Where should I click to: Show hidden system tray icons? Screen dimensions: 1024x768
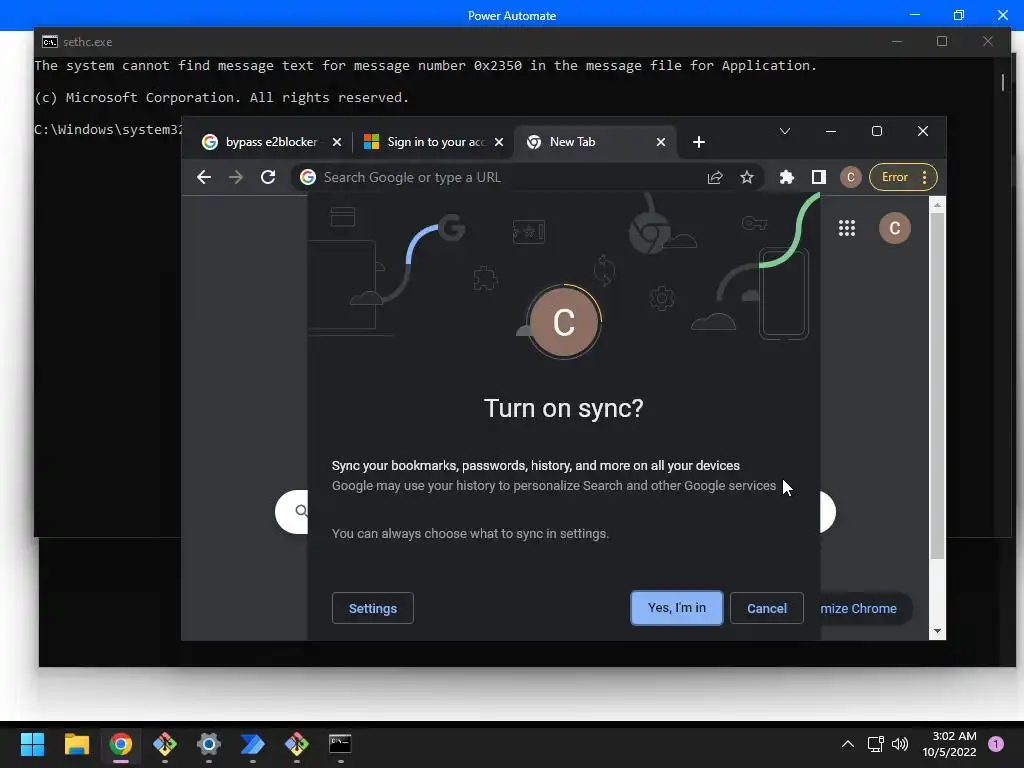(x=848, y=744)
